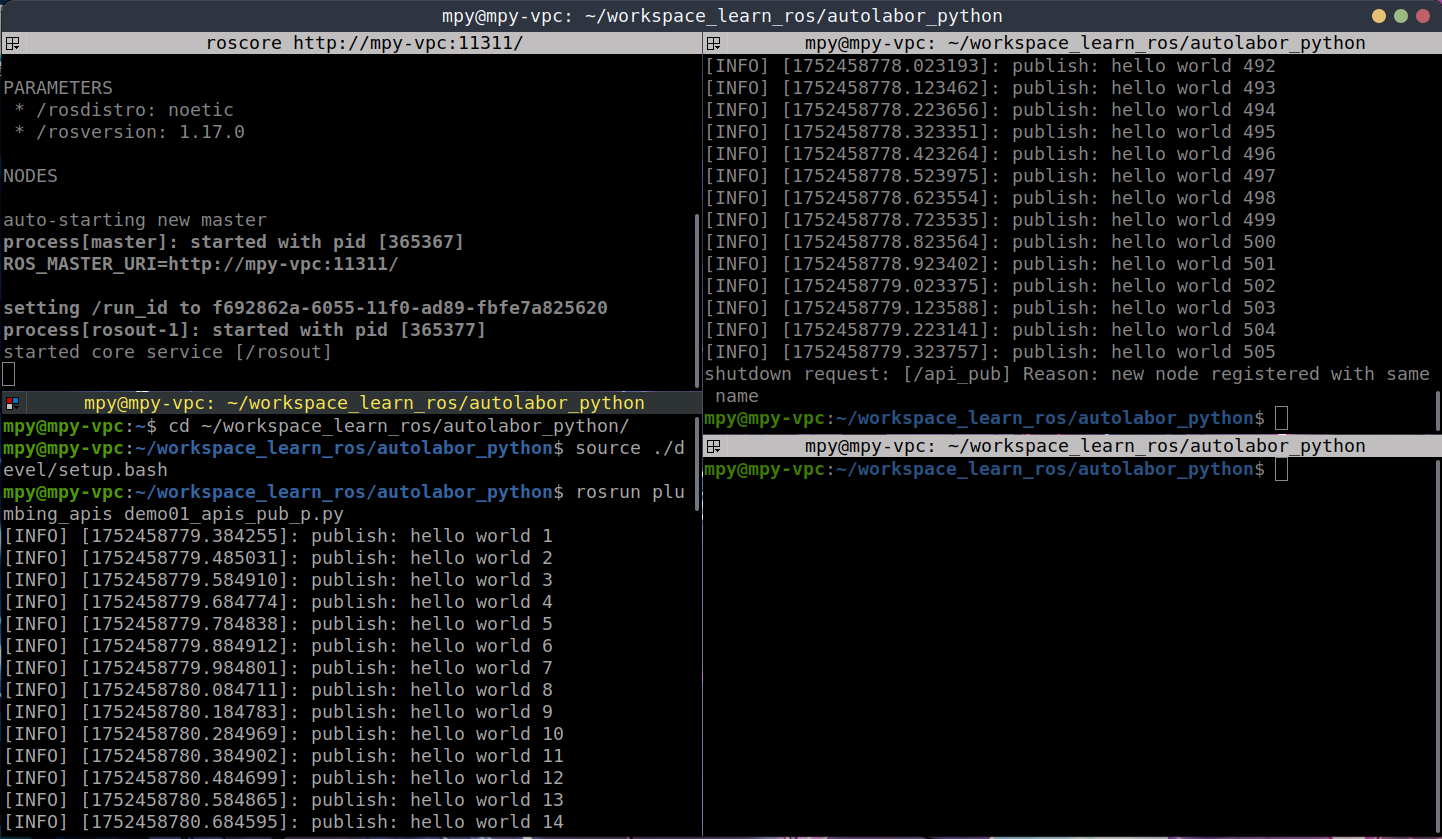Select the bottom-right pane's title bar
1442x839 pixels.
click(1084, 446)
